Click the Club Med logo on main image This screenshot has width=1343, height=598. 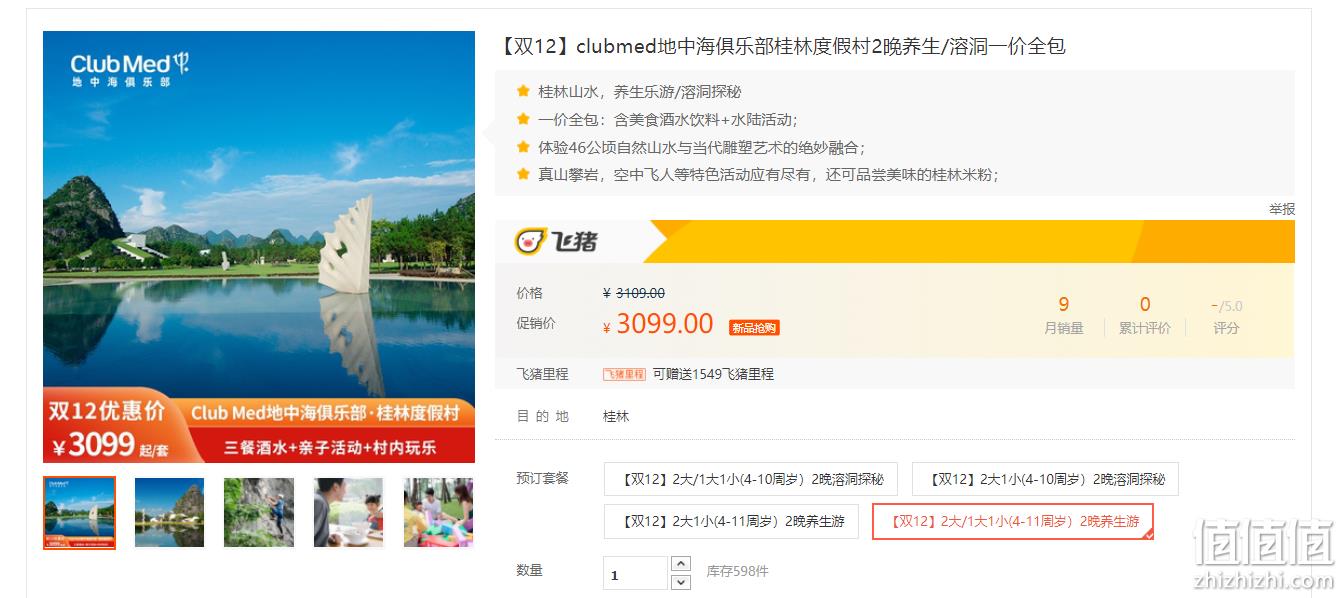click(x=129, y=68)
